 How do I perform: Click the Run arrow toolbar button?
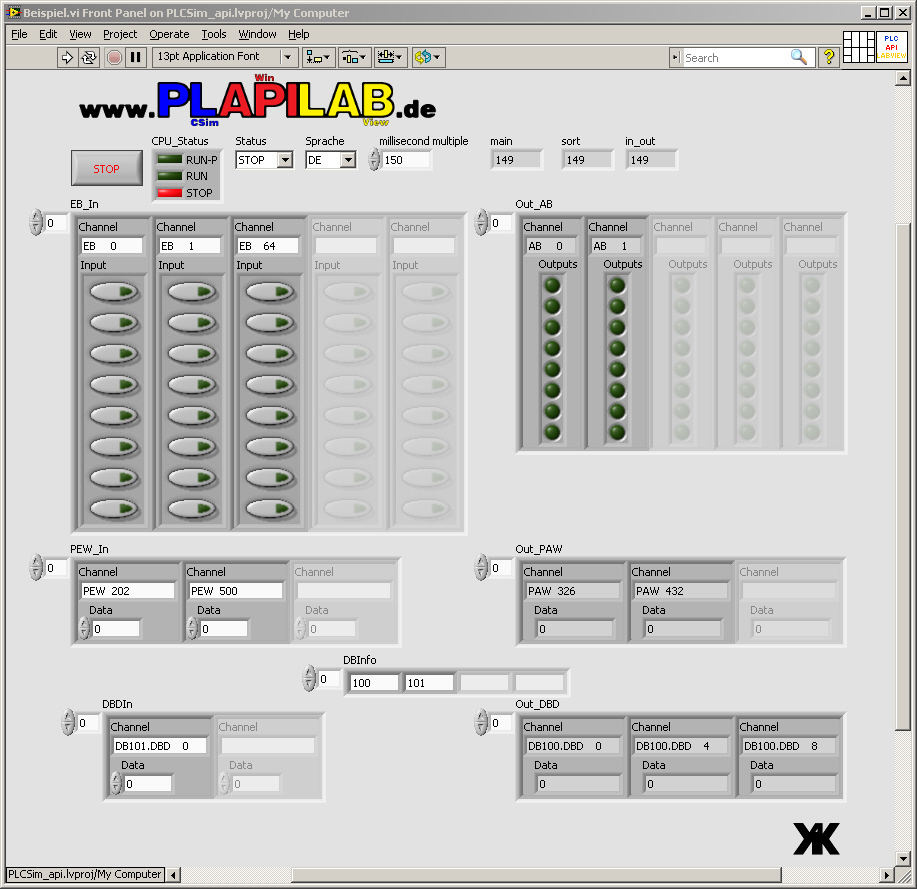(x=68, y=57)
